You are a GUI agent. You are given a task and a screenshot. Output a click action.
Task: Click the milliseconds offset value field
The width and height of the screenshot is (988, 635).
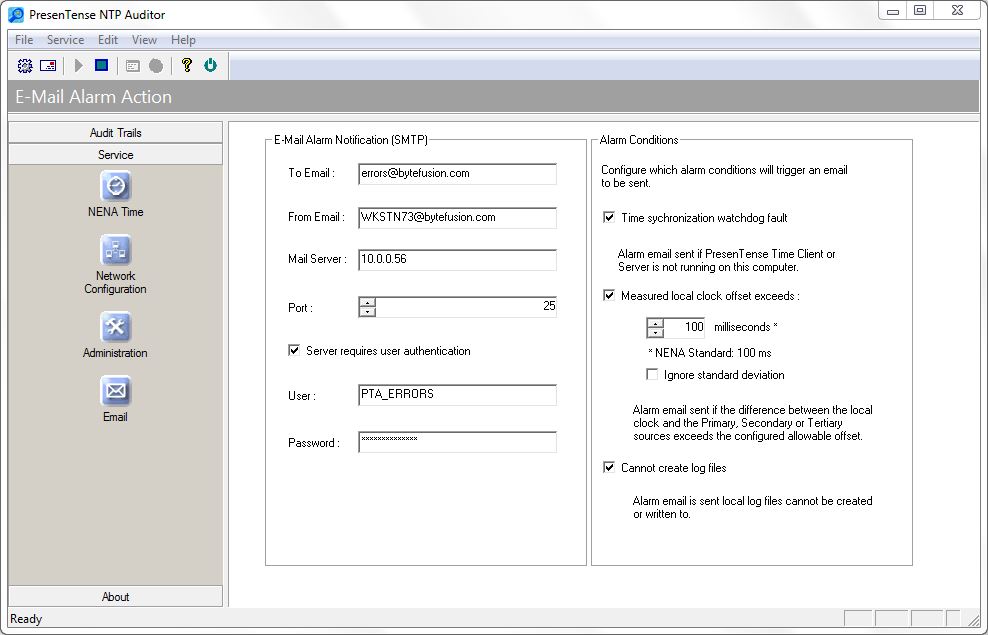coord(684,328)
